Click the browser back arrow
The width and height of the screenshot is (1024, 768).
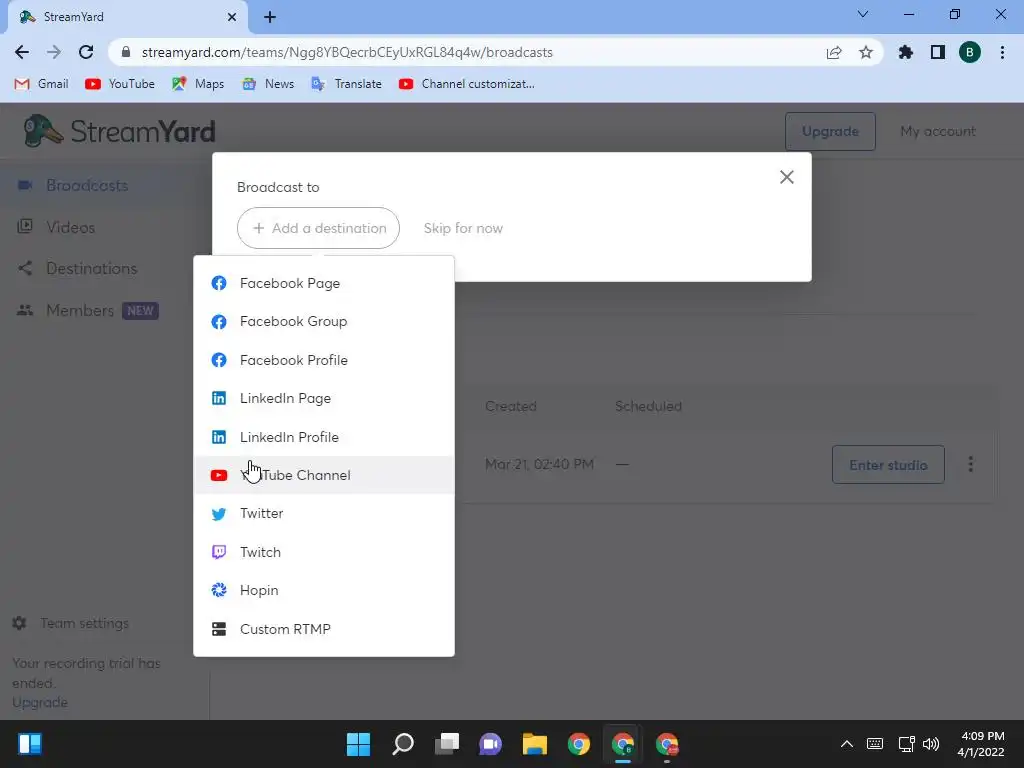[x=22, y=52]
